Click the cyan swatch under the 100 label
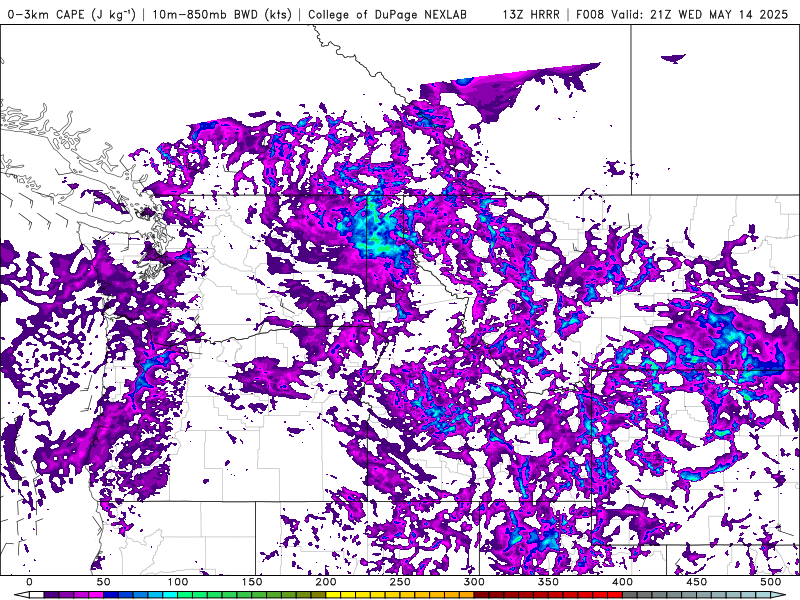The height and width of the screenshot is (600, 800). tap(170, 595)
